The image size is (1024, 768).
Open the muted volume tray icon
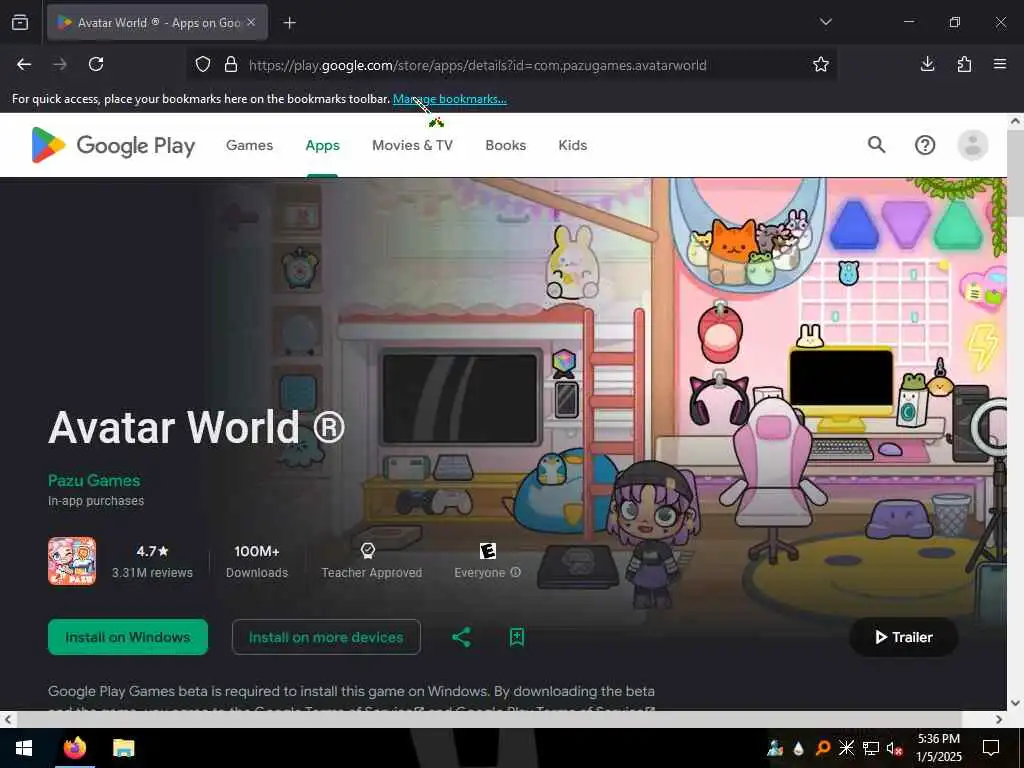coord(894,748)
